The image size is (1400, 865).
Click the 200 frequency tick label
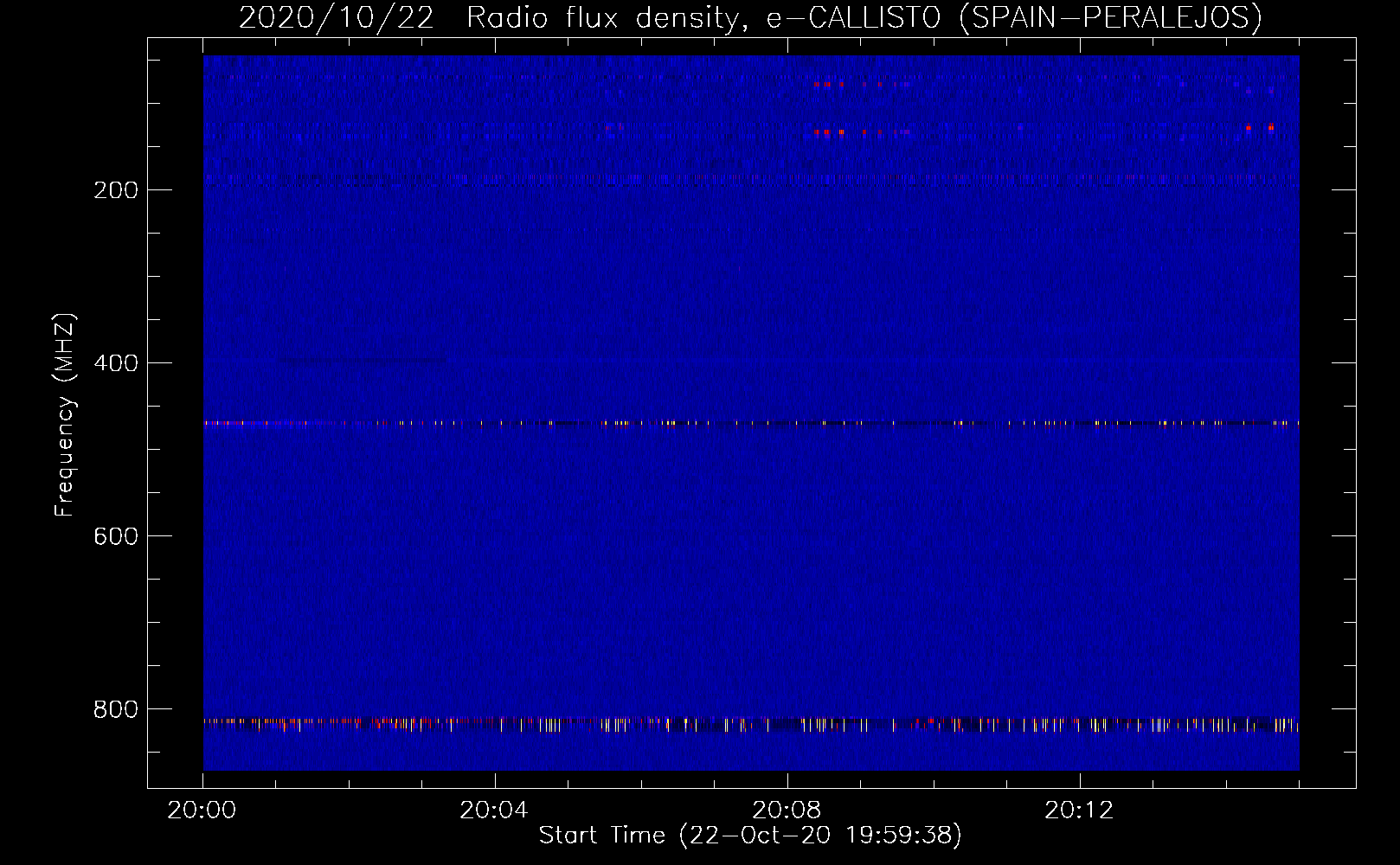pyautogui.click(x=115, y=190)
